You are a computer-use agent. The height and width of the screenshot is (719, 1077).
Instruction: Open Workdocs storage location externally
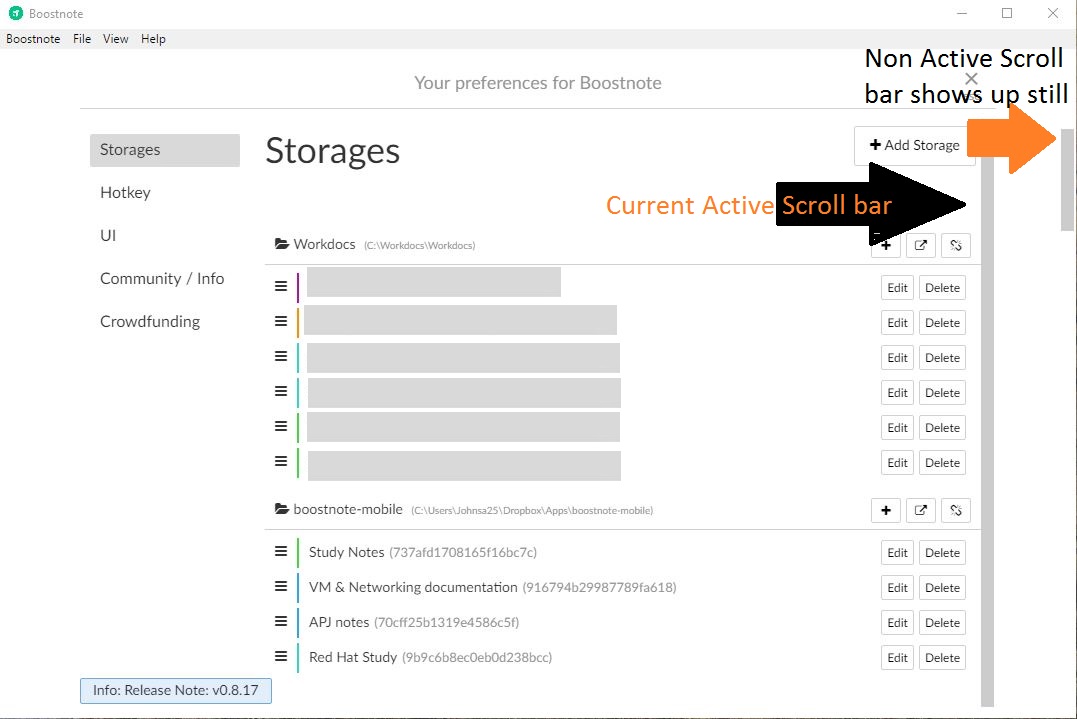coord(921,245)
